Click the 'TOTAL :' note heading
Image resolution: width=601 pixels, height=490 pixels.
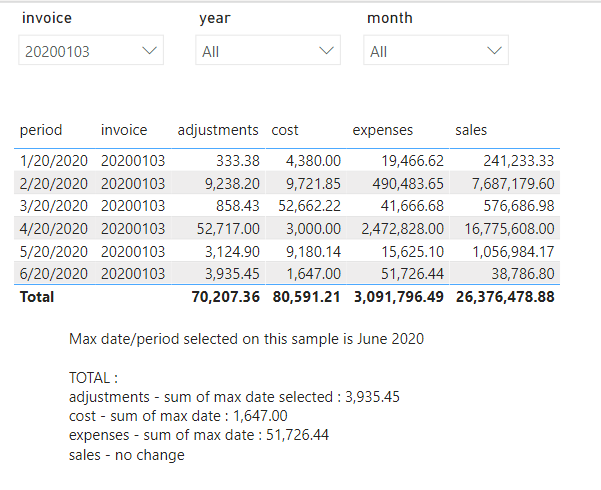(94, 378)
